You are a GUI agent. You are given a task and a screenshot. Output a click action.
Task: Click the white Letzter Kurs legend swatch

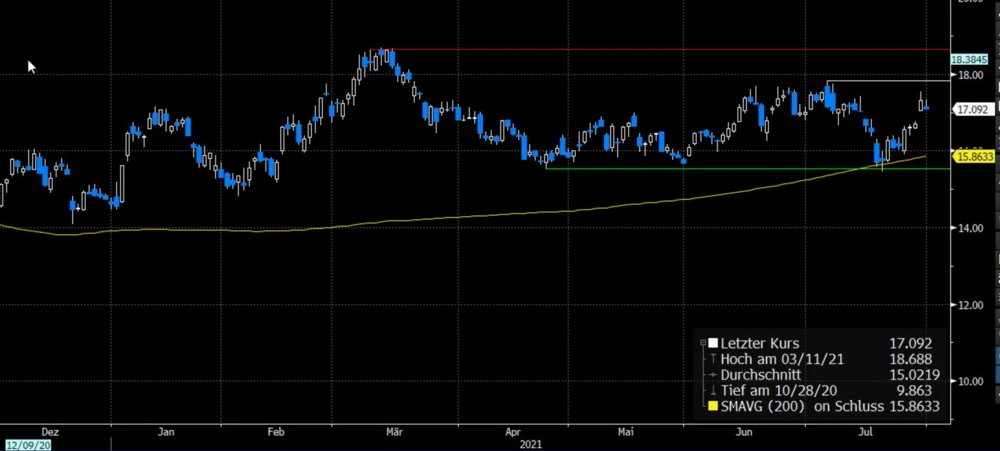tap(713, 343)
